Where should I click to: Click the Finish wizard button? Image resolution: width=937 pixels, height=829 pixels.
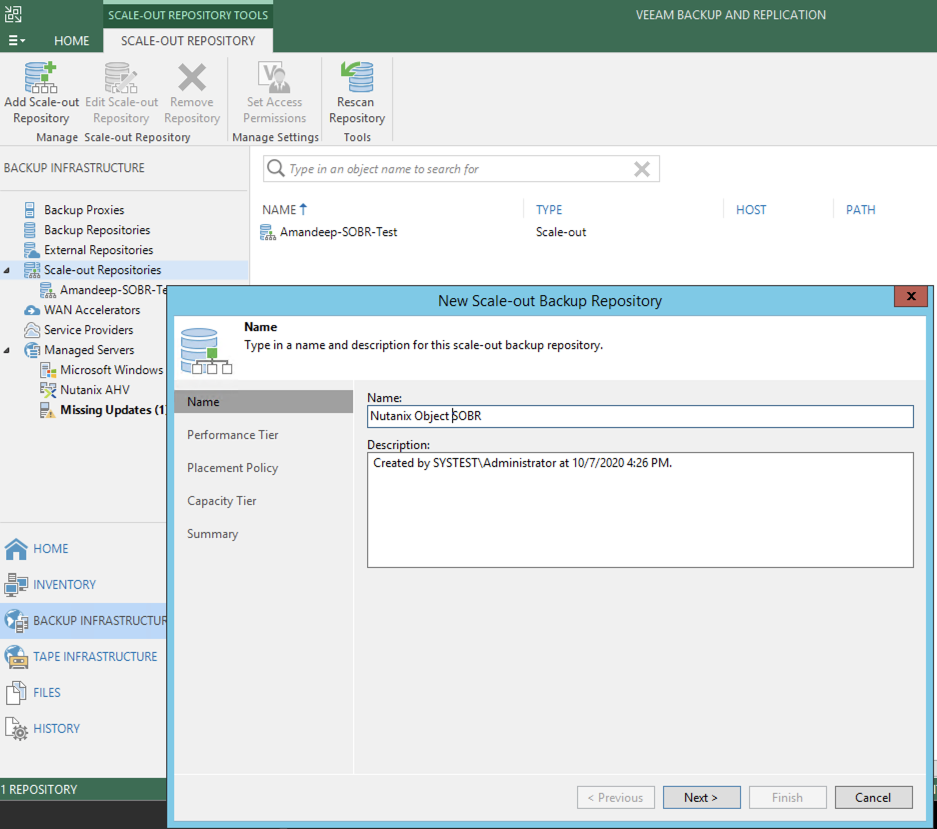tap(788, 797)
